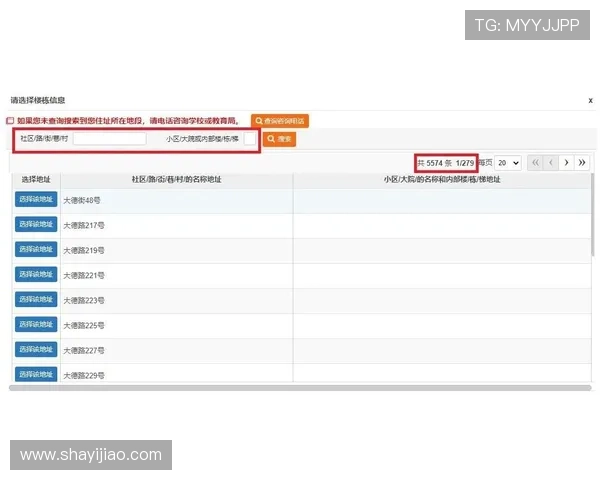Focus the 小区/大院或内部楼/栋/梯 input field
The image size is (600, 480).
(249, 139)
